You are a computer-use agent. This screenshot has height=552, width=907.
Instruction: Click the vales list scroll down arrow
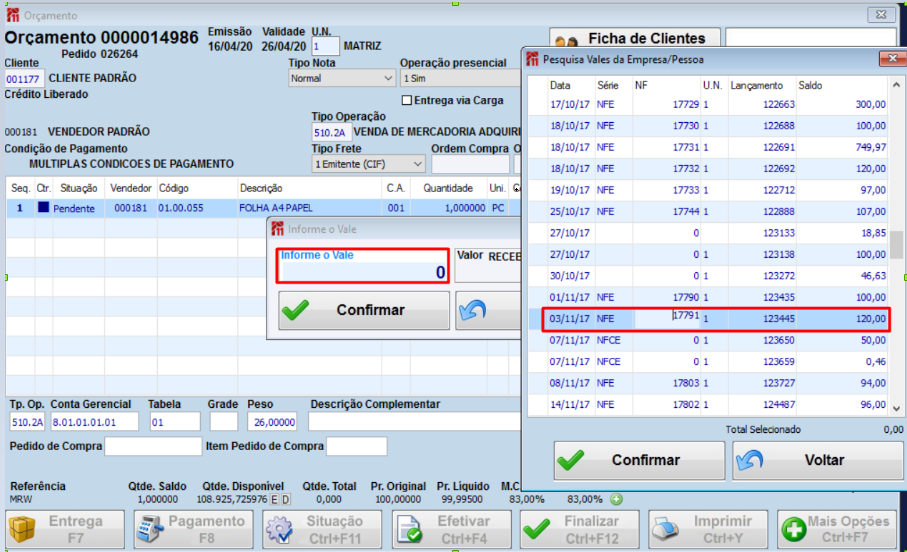point(895,408)
